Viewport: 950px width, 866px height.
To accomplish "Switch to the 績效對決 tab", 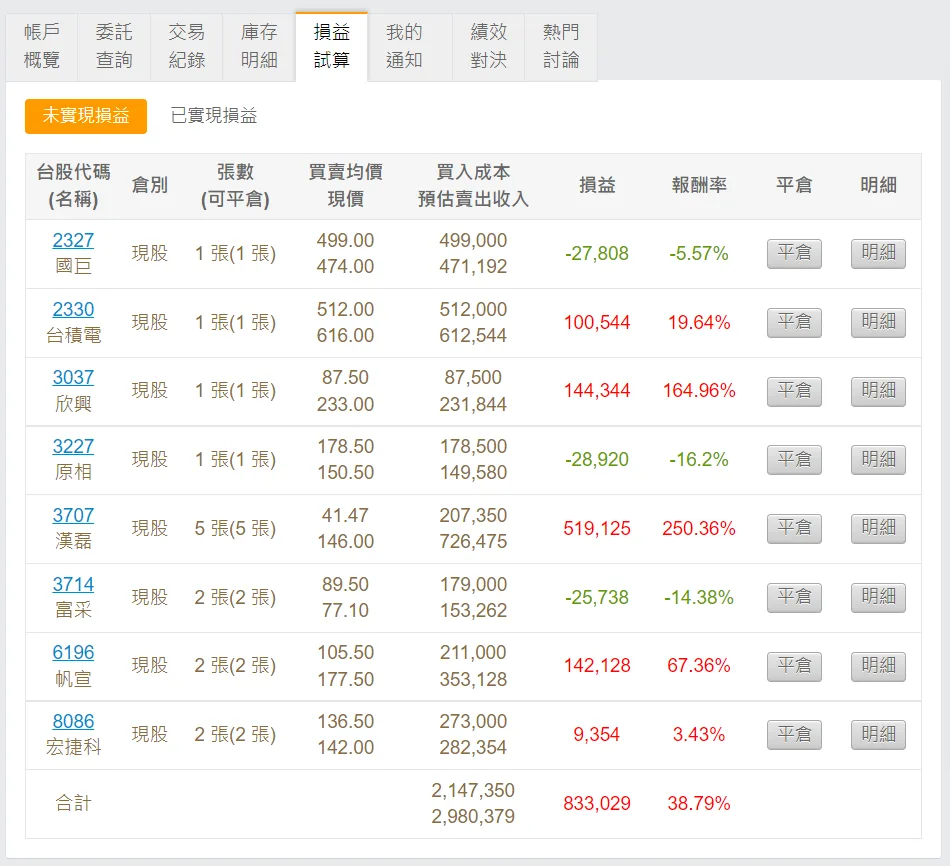I will point(488,47).
